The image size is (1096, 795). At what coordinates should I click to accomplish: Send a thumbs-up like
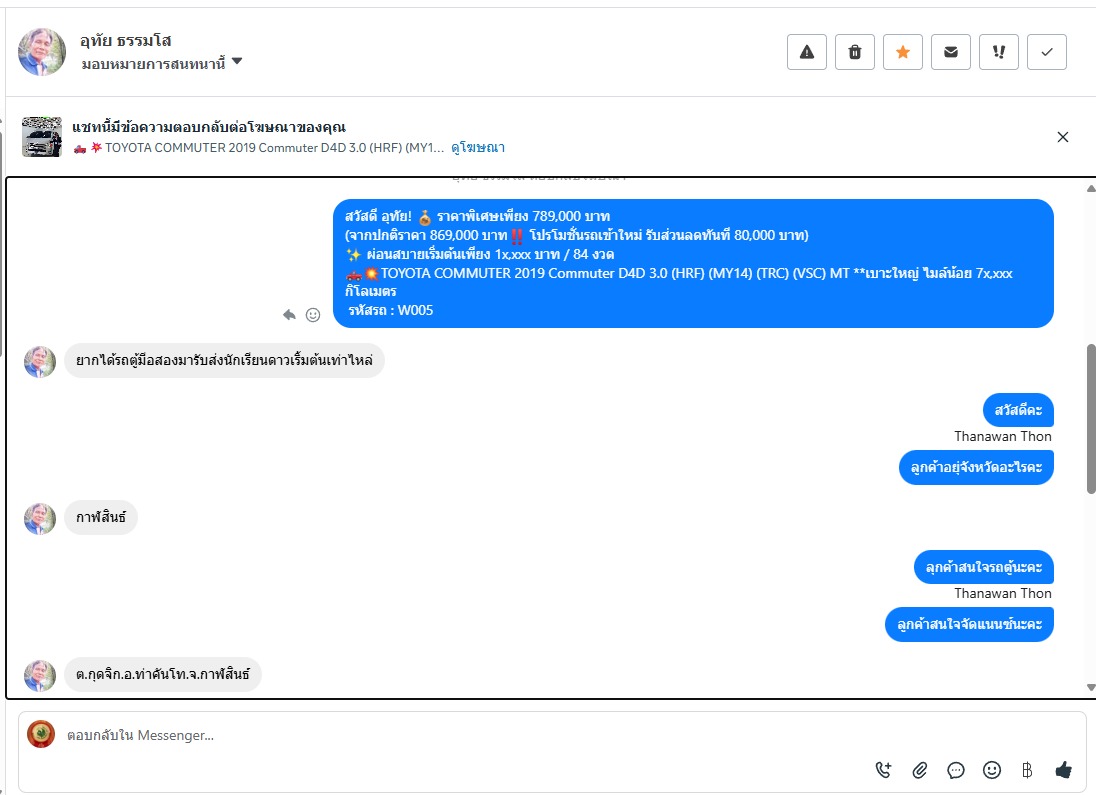click(1063, 770)
